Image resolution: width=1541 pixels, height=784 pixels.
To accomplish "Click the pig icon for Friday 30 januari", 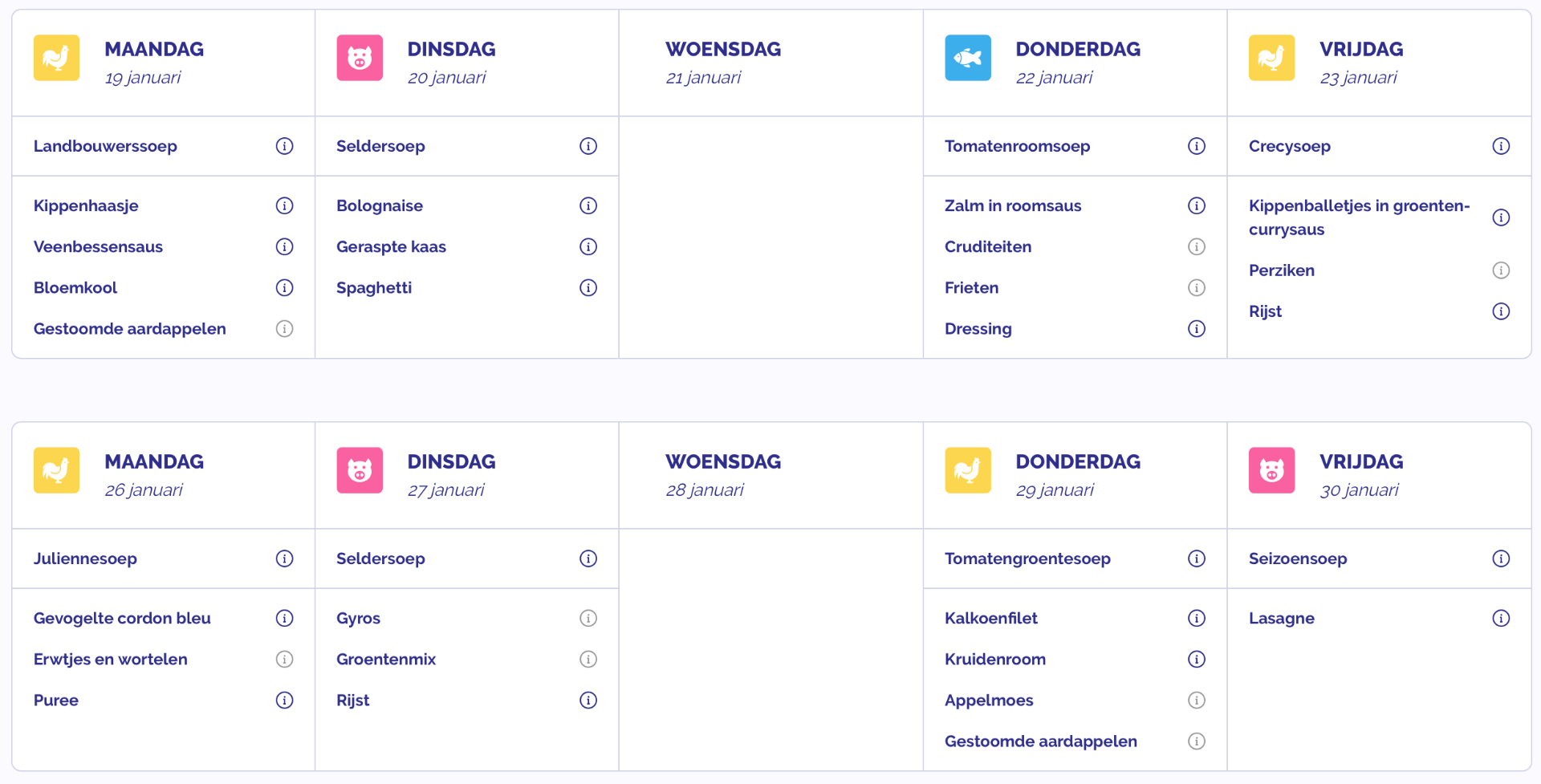I will pyautogui.click(x=1271, y=470).
